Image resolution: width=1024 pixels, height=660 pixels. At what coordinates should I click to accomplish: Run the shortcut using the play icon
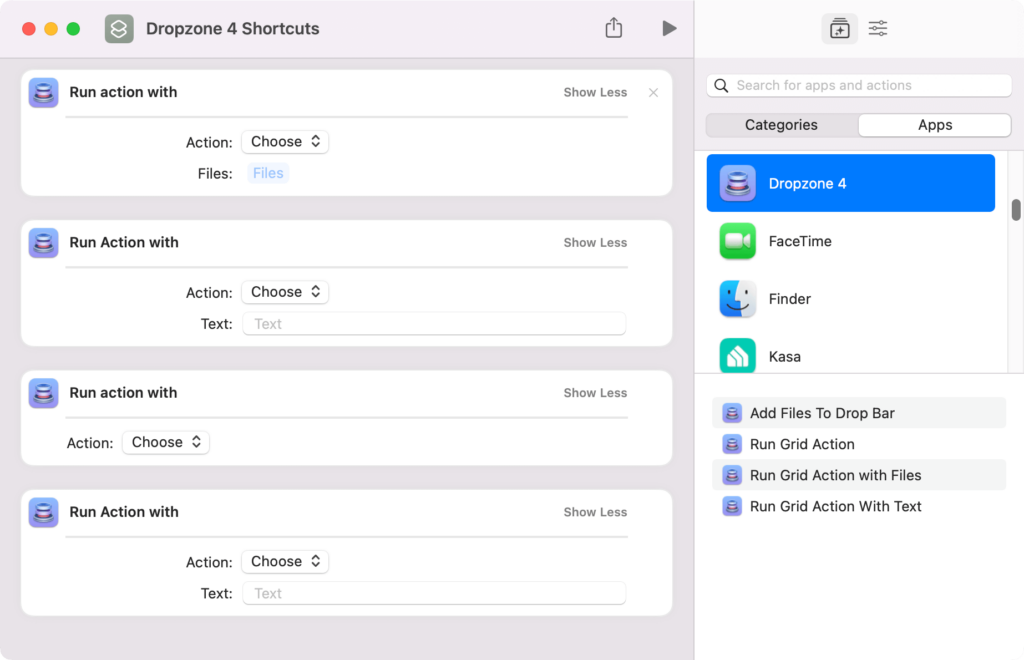pyautogui.click(x=669, y=28)
